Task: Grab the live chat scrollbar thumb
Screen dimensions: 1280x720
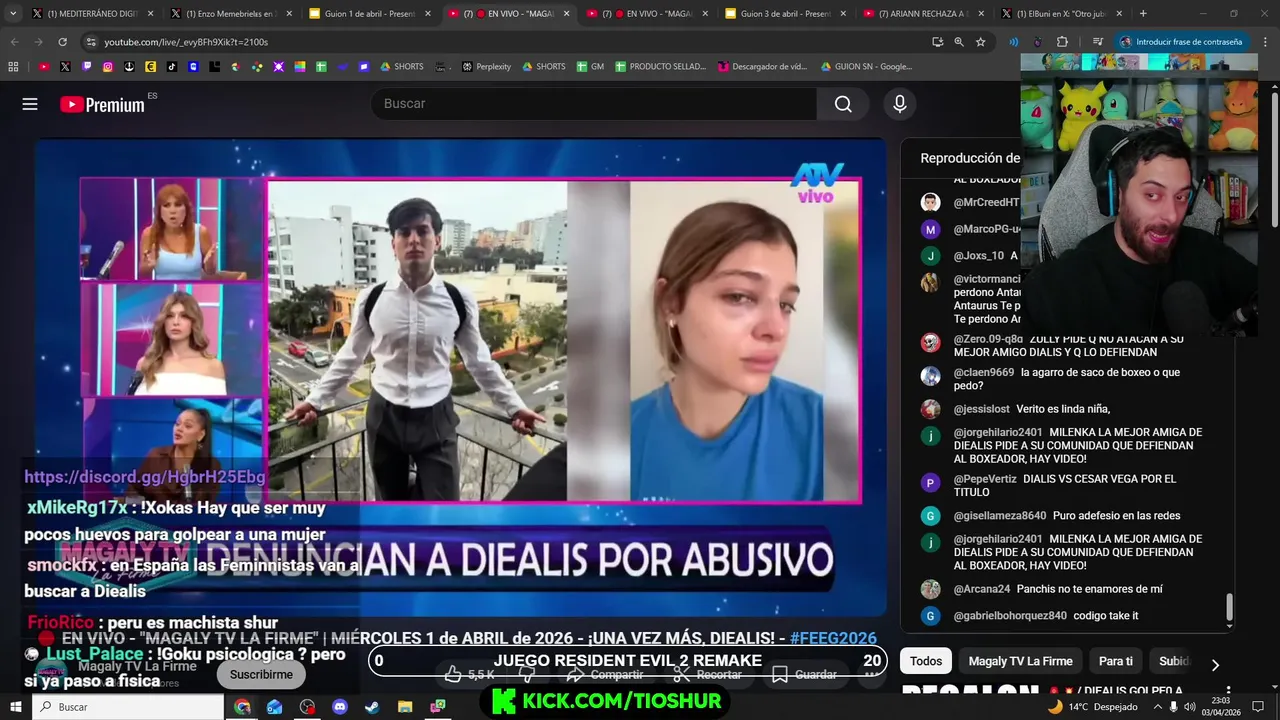Action: 1229,607
